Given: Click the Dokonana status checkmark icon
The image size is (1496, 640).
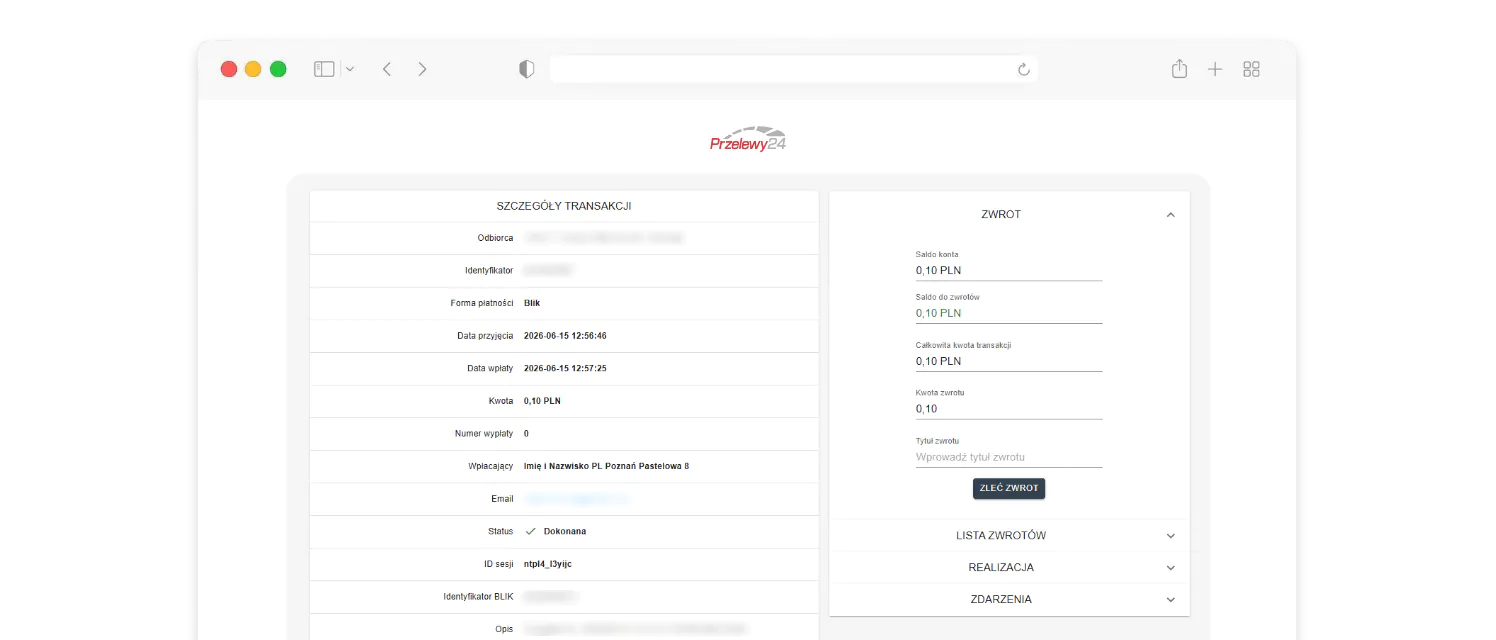Looking at the screenshot, I should pos(530,531).
